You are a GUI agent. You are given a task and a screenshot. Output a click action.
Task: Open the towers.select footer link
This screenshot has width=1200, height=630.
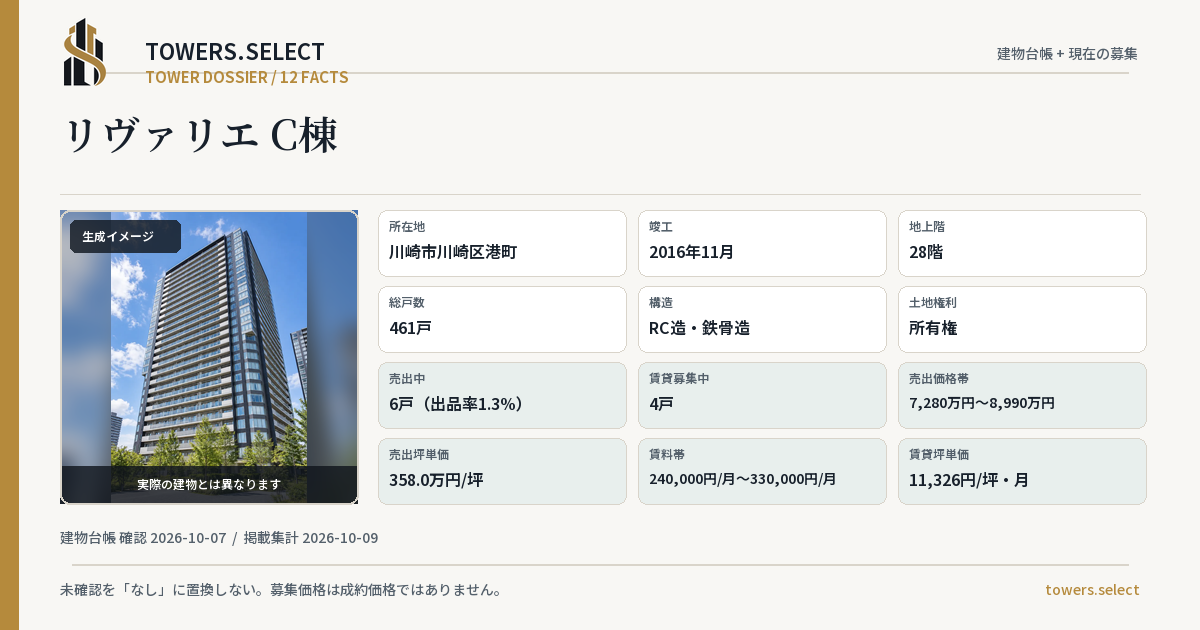coord(1092,590)
